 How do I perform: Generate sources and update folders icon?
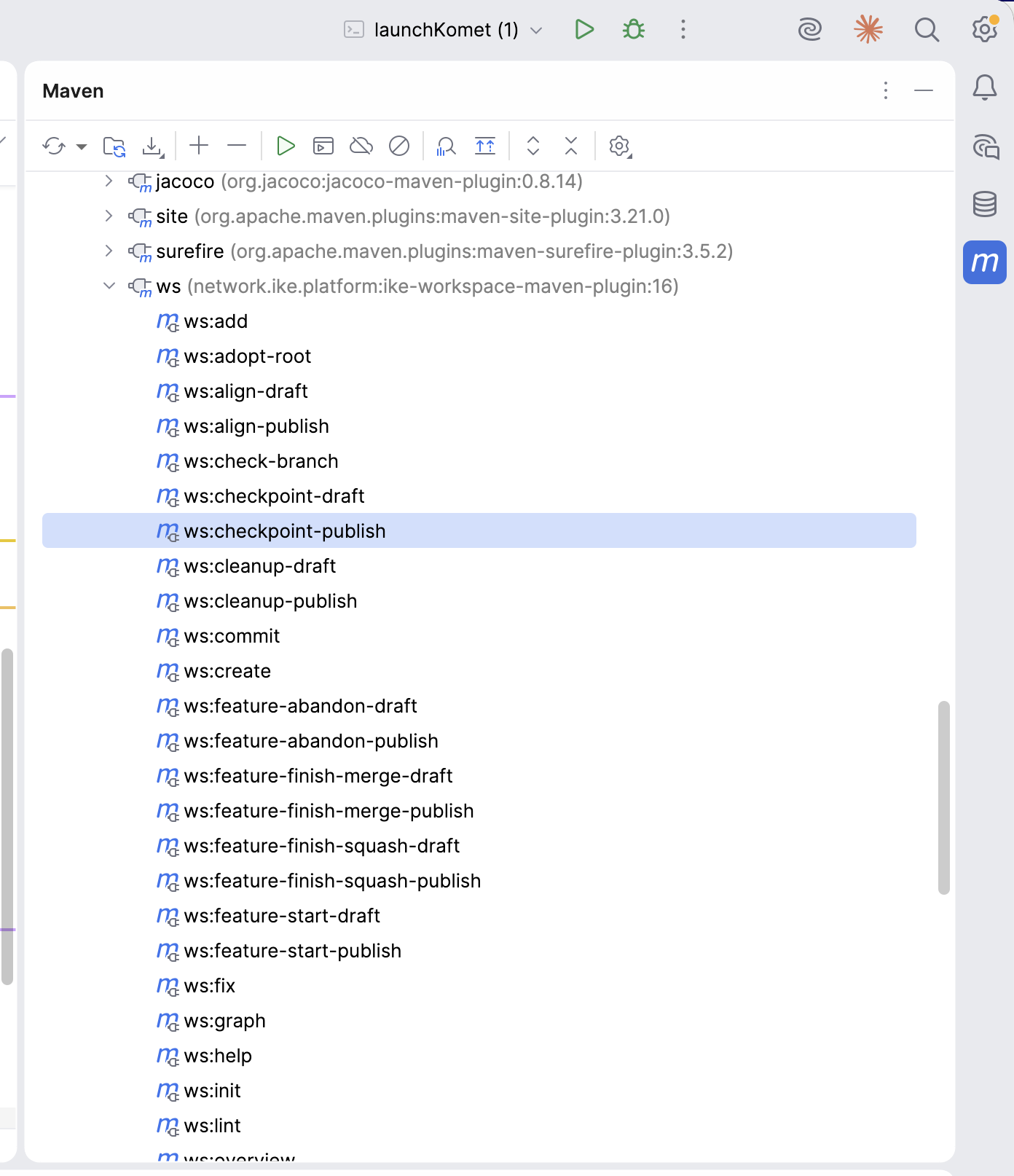point(114,146)
